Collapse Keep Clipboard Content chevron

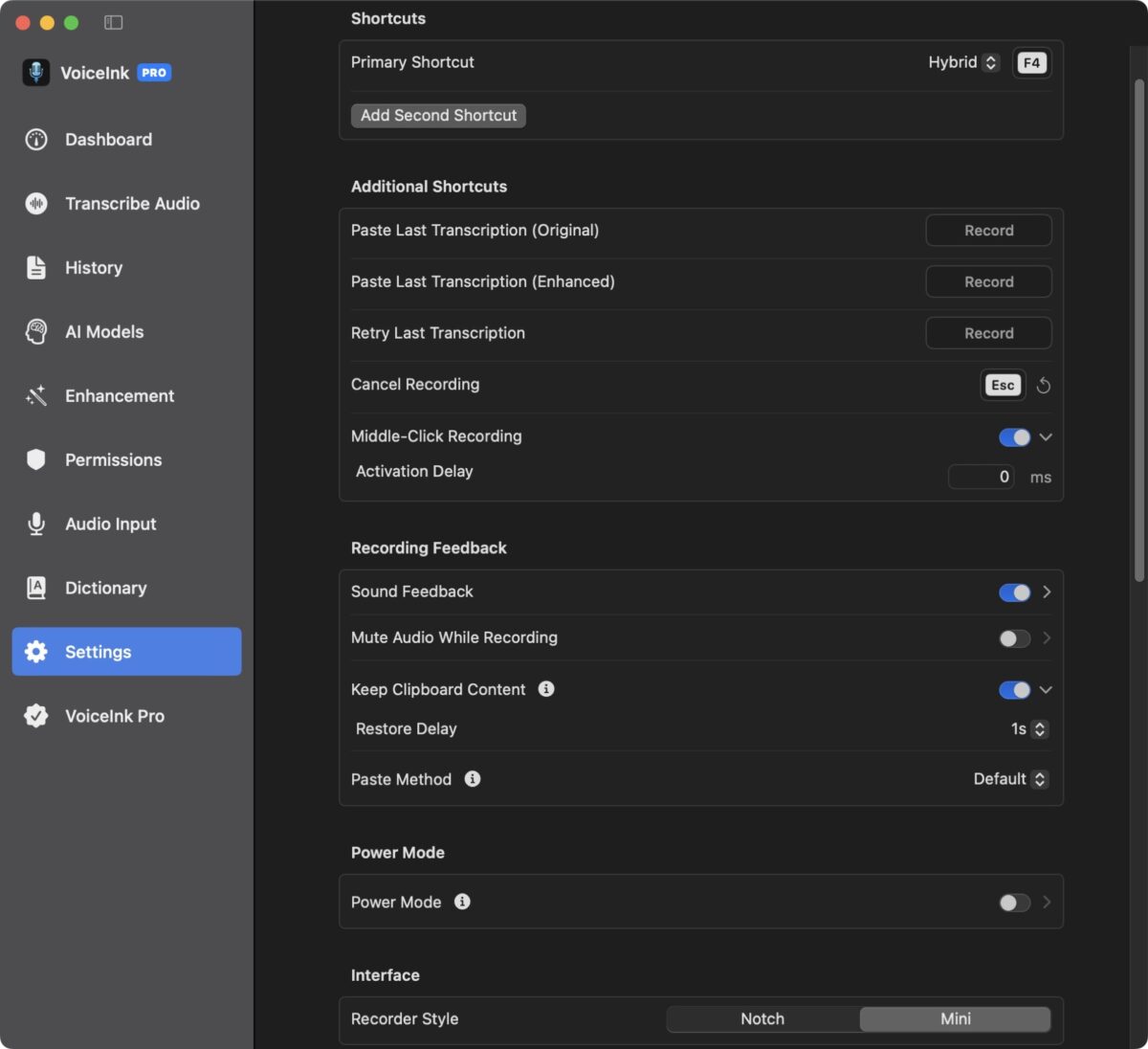pos(1046,690)
